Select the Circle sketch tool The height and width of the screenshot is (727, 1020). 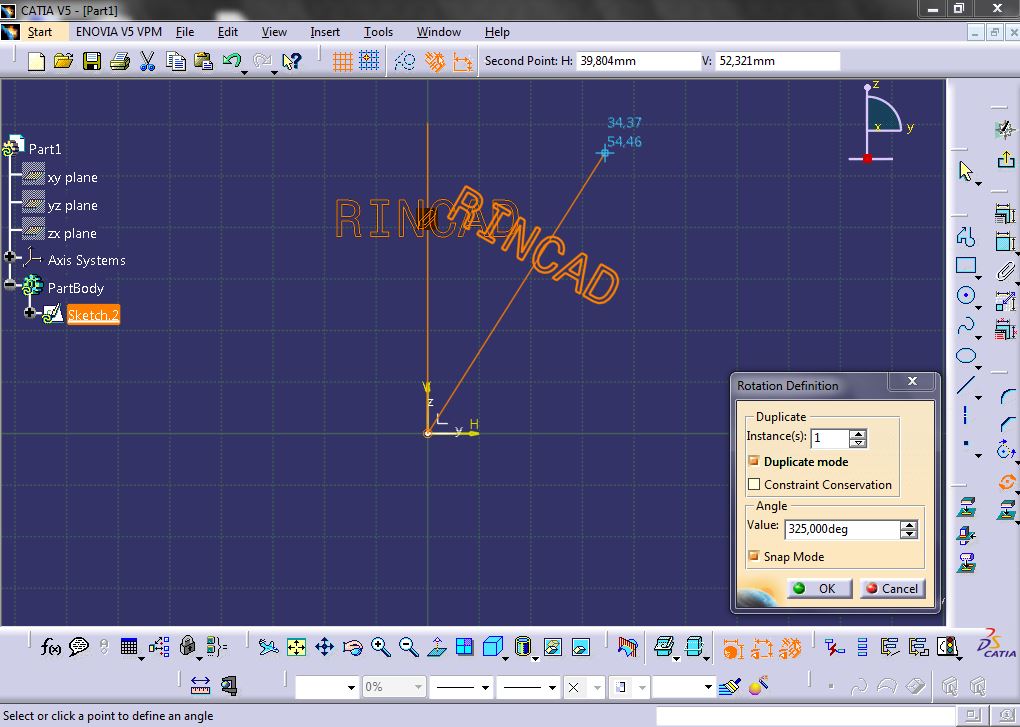(x=966, y=296)
